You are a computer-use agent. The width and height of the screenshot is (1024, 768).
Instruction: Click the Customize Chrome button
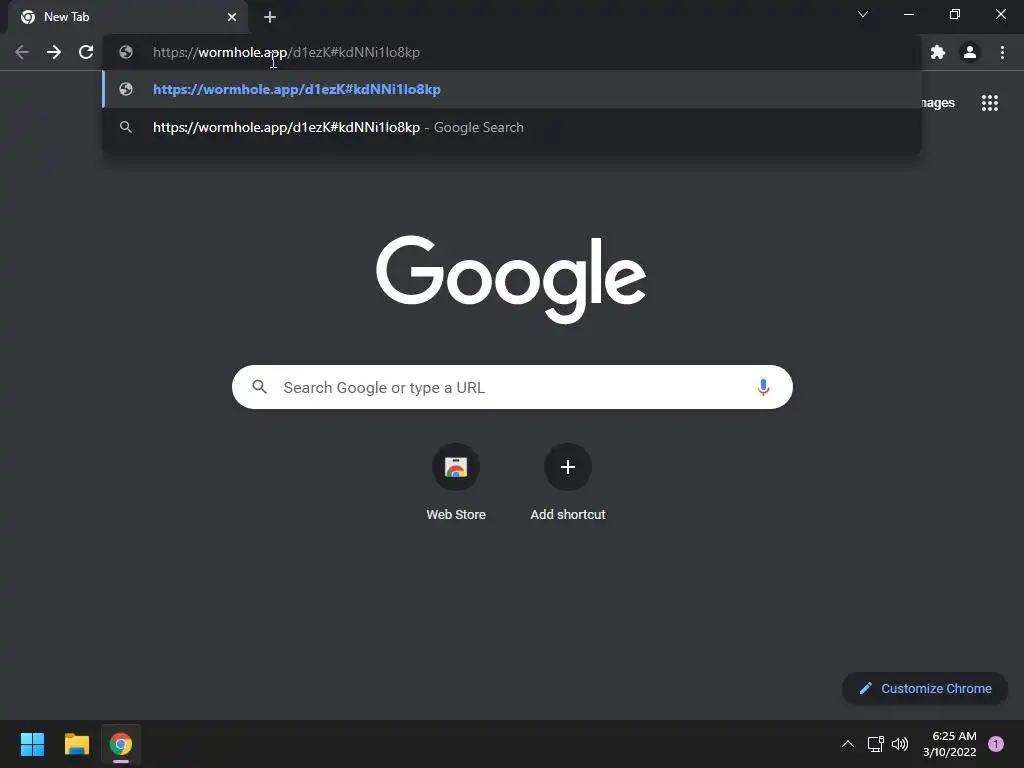tap(925, 688)
